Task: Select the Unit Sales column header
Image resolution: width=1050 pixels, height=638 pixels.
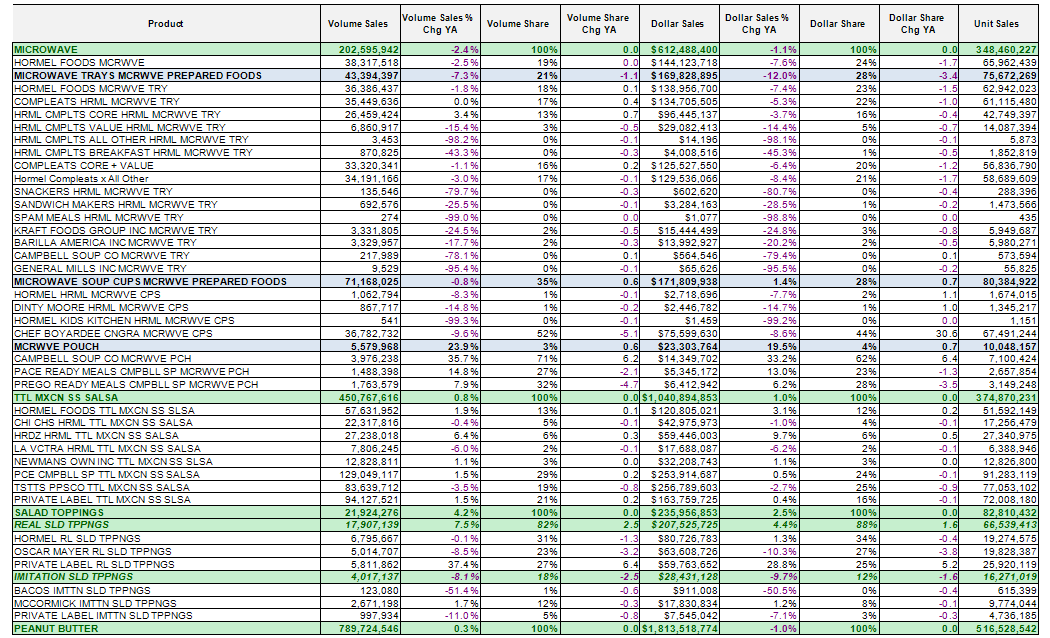Action: tap(995, 24)
